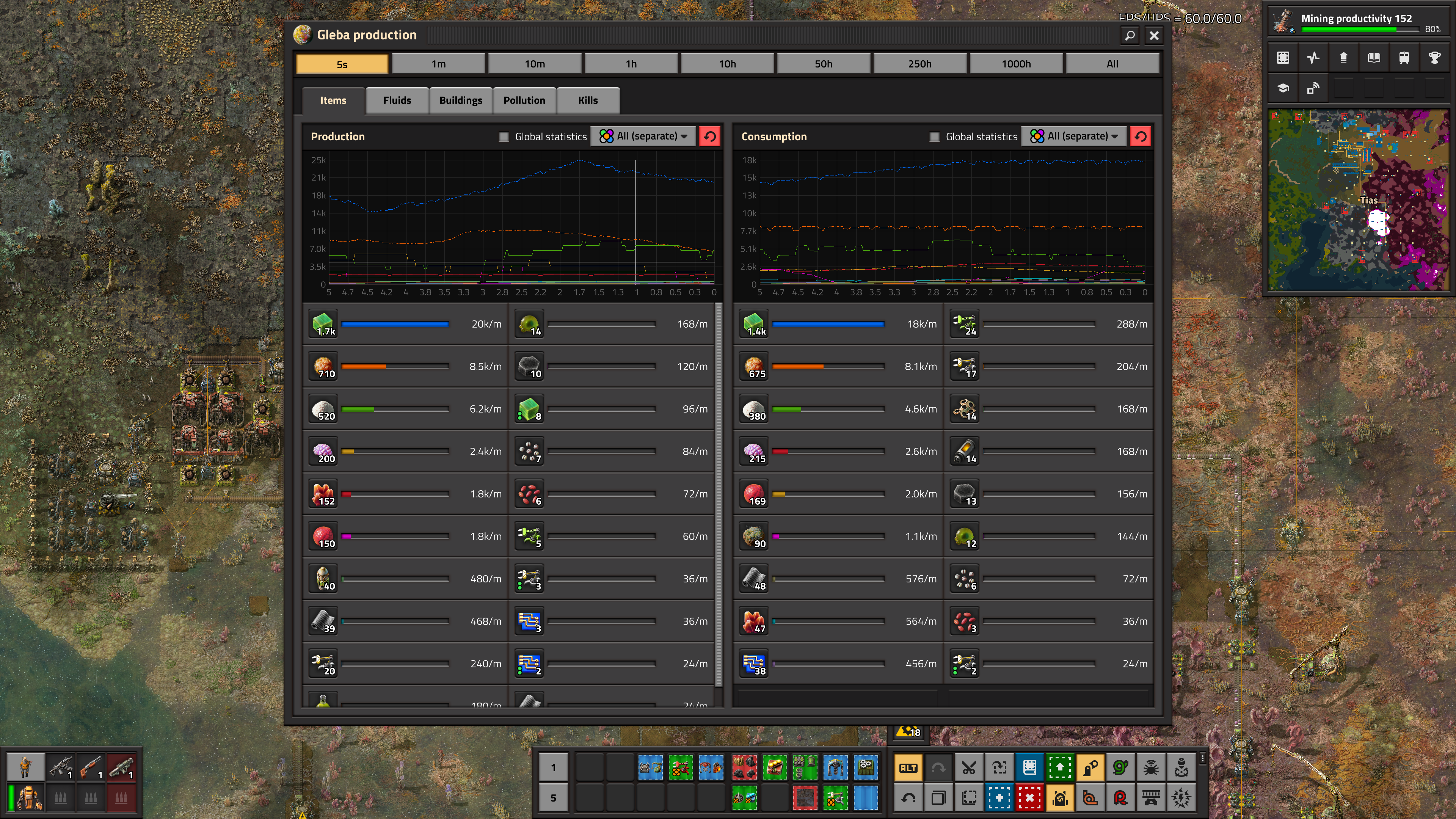1456x819 pixels.
Task: Open tips and tricks graduation cap icon
Action: pos(1283,88)
